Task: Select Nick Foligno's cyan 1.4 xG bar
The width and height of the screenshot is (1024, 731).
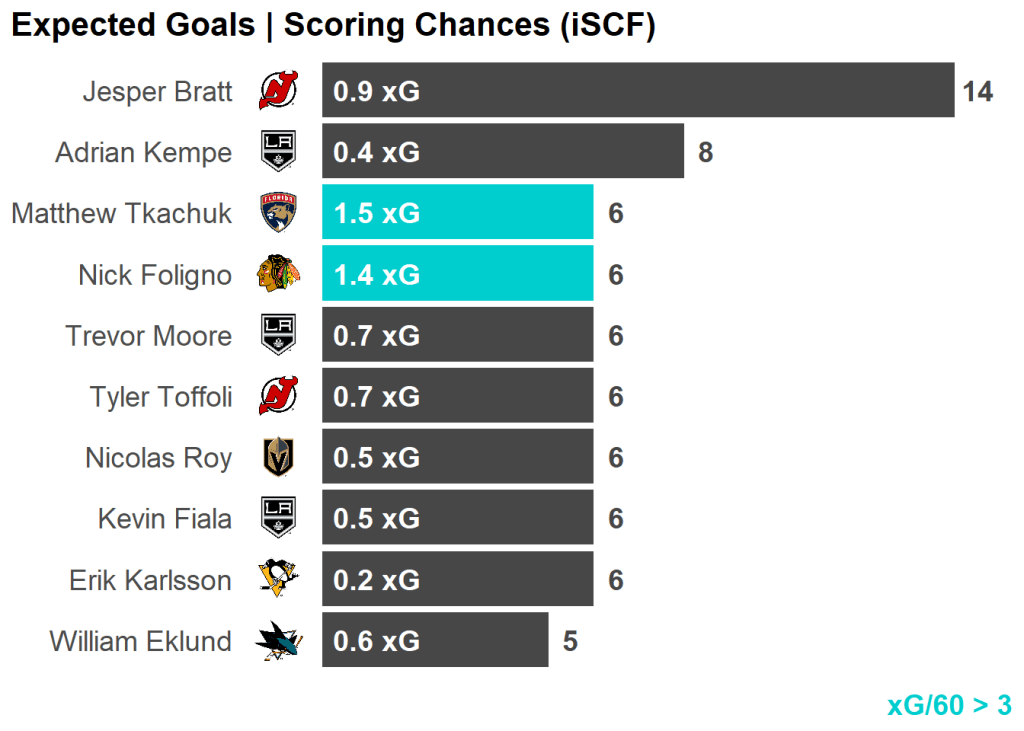Action: [457, 274]
